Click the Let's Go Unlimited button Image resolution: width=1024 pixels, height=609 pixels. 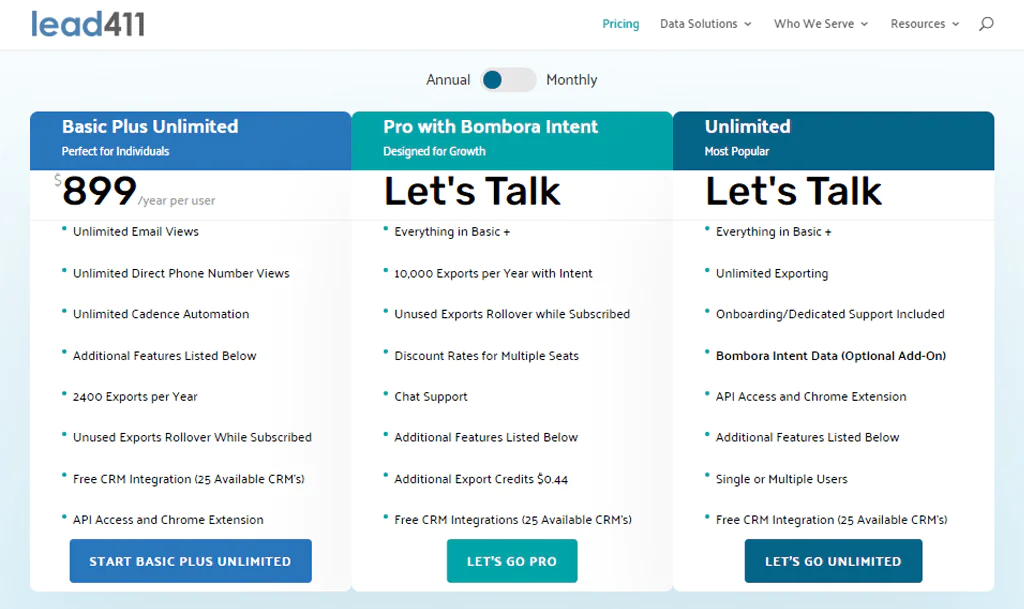(x=833, y=561)
